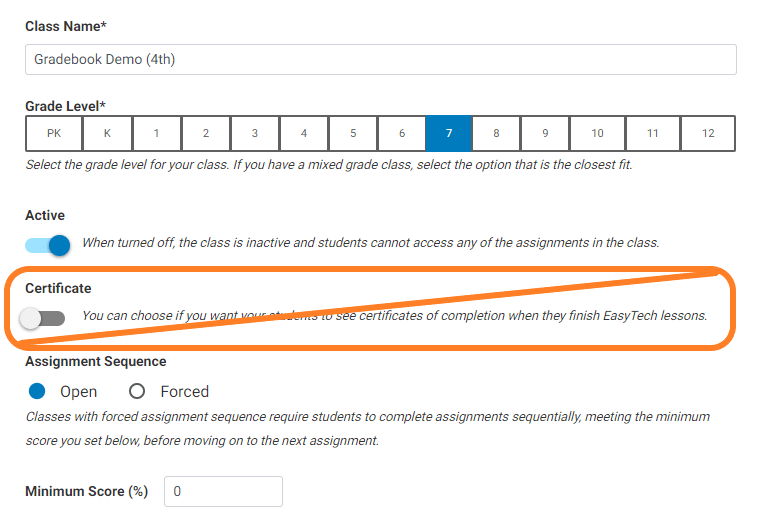Switch grade level to 8
This screenshot has width=759, height=526.
click(496, 133)
